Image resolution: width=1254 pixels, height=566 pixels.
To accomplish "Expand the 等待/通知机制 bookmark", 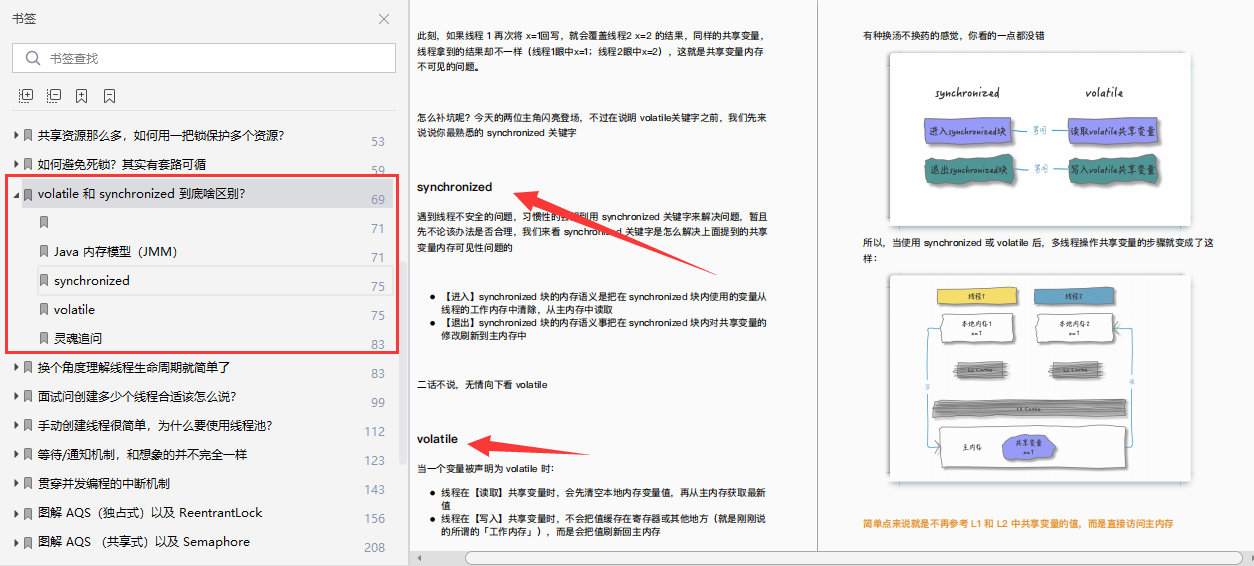I will [16, 455].
